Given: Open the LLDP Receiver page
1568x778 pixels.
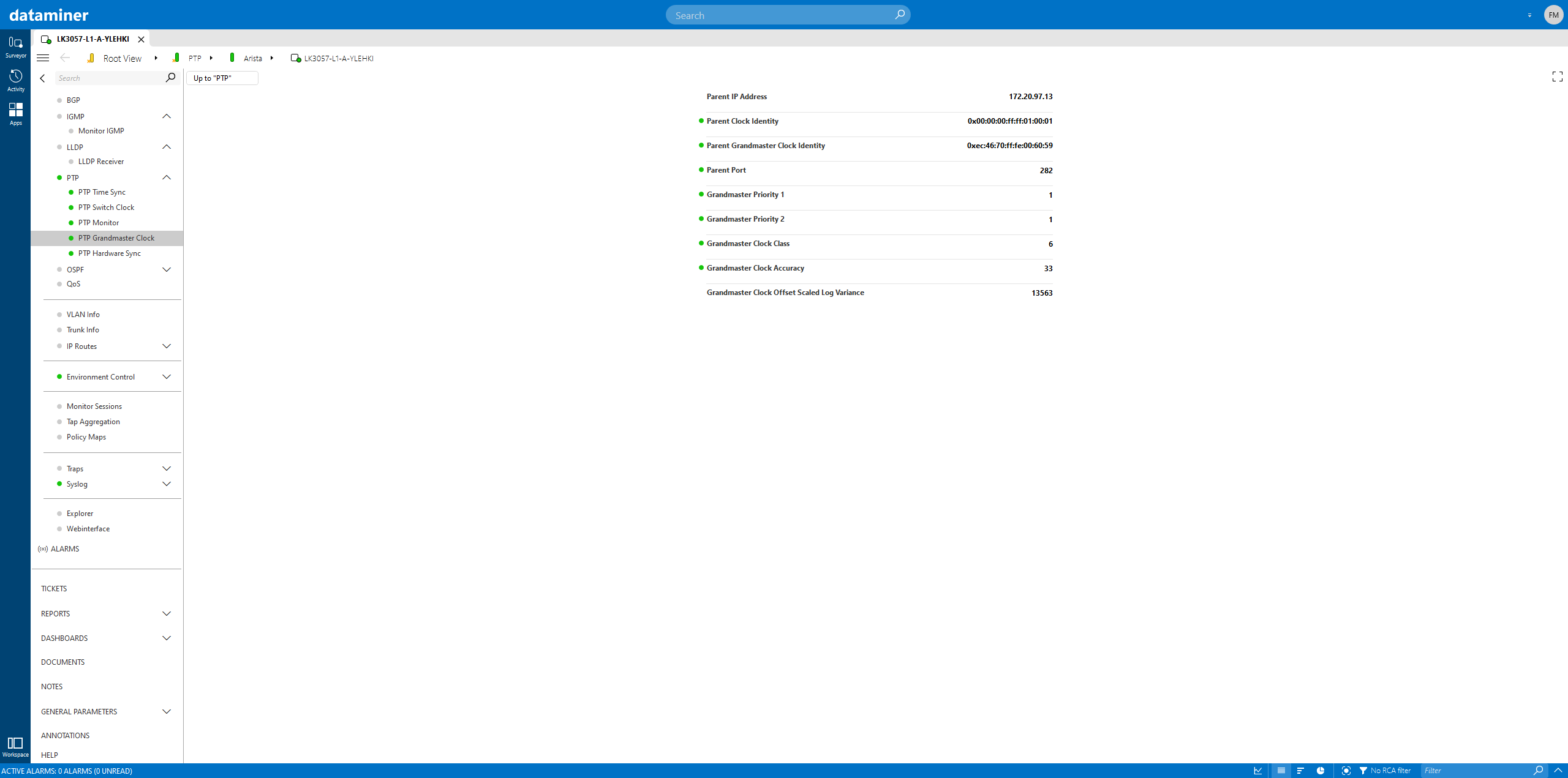Looking at the screenshot, I should click(101, 162).
